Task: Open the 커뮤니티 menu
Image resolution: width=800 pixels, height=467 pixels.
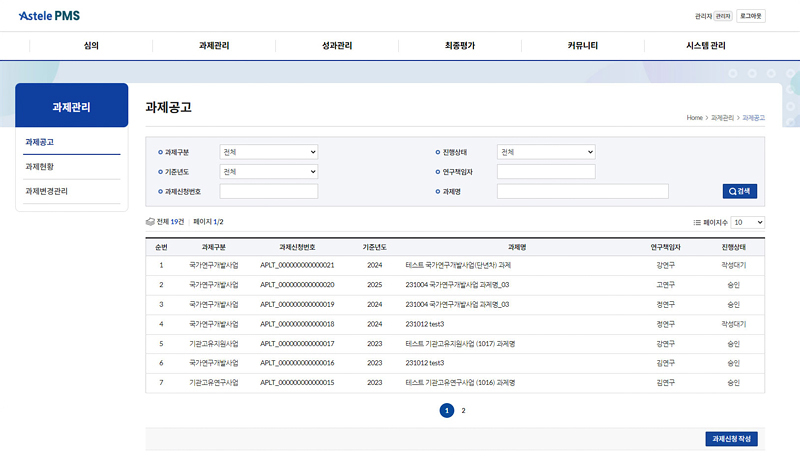Action: tap(582, 45)
